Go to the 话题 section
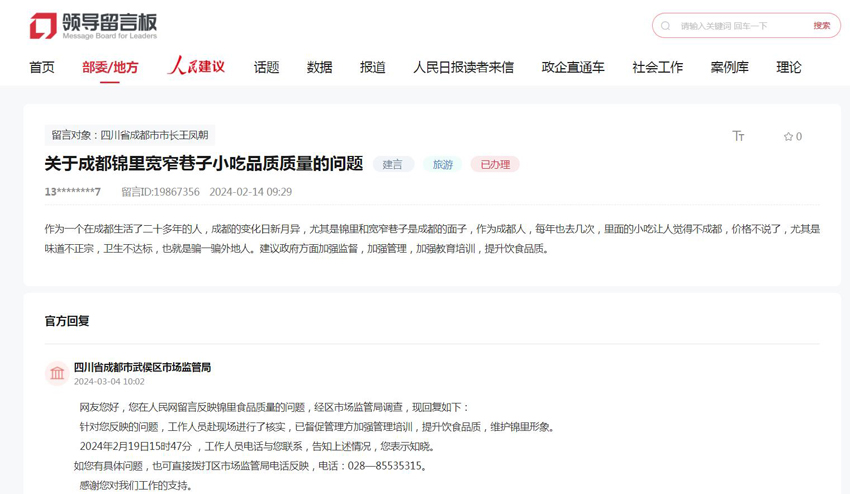 pos(266,68)
